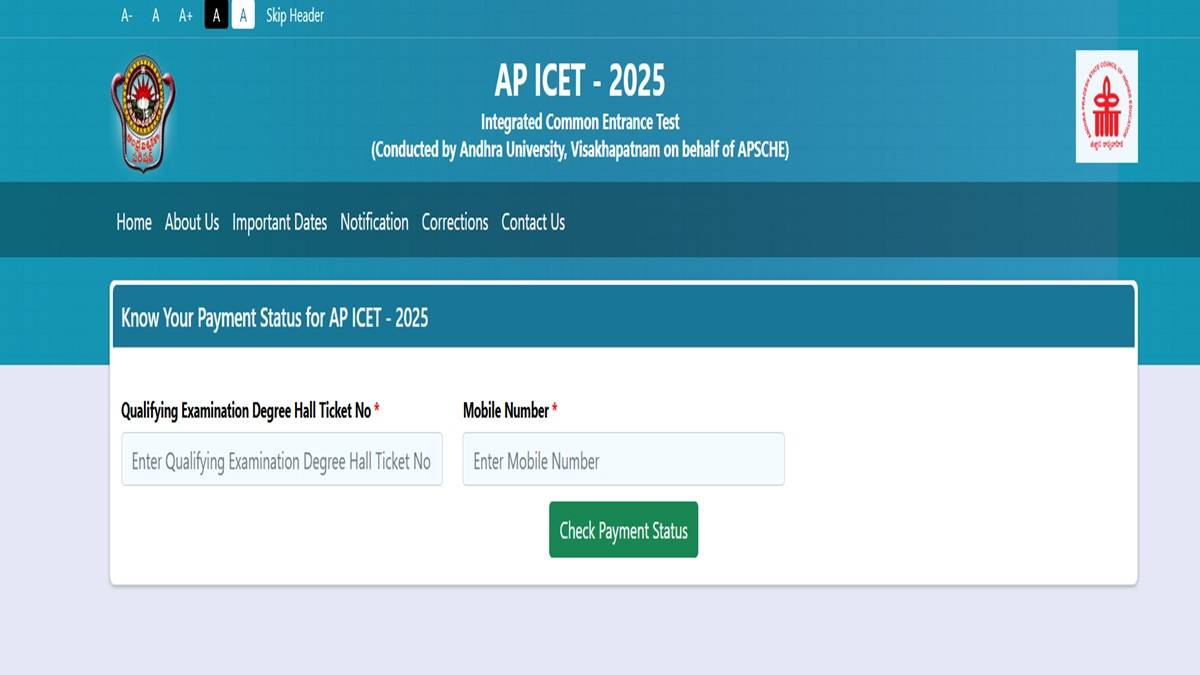Select the A+ font size enlarger
Screen dimensions: 1200x675
(x=185, y=15)
